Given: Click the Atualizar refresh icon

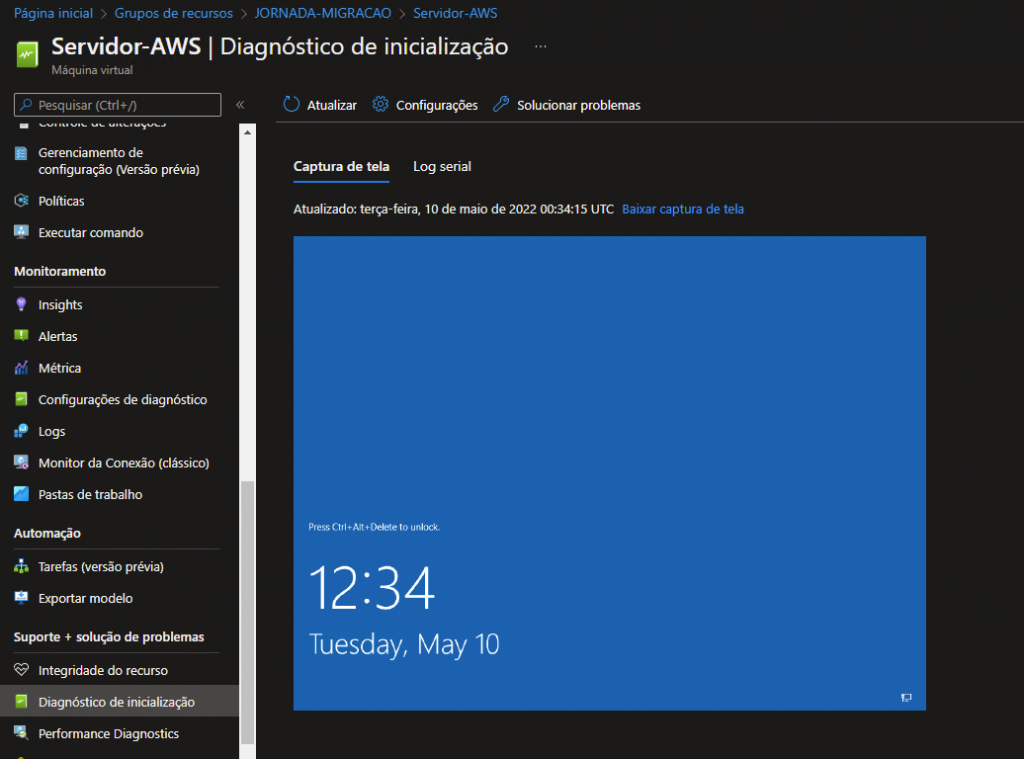Looking at the screenshot, I should coord(292,105).
